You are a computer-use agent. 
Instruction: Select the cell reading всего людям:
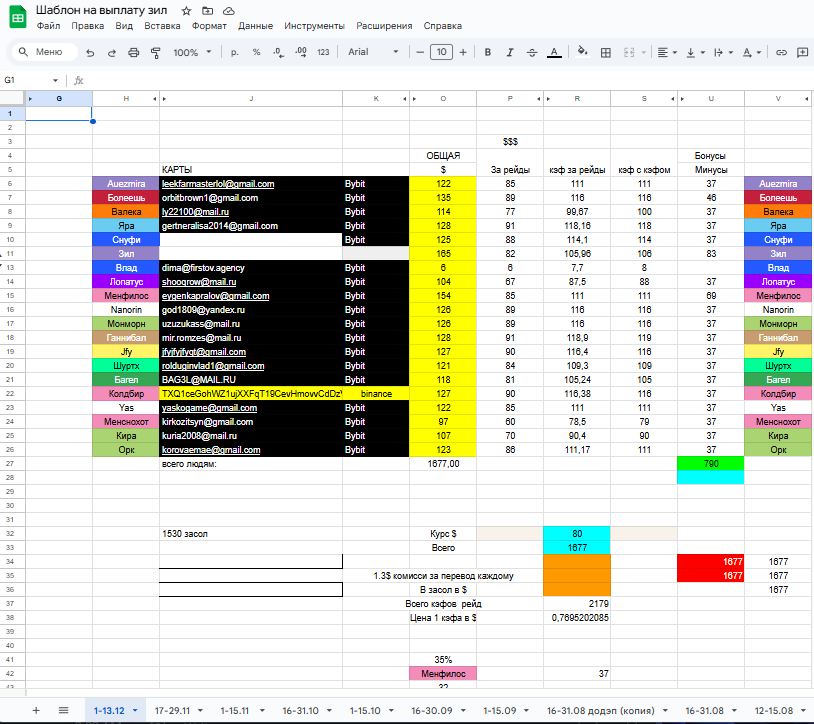pos(251,464)
